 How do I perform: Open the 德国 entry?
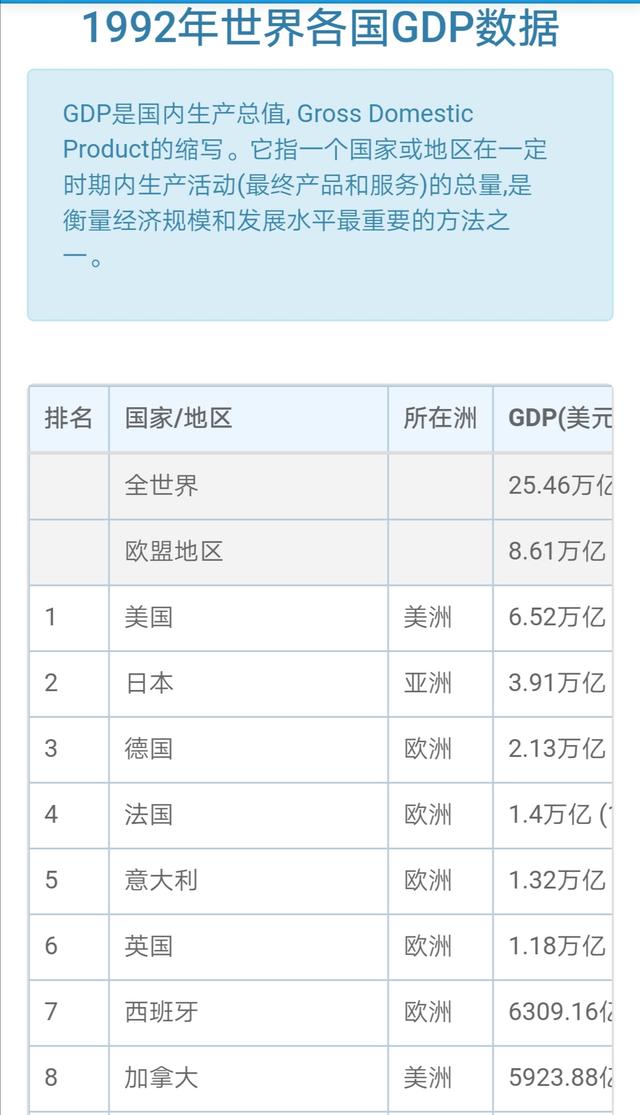click(149, 749)
